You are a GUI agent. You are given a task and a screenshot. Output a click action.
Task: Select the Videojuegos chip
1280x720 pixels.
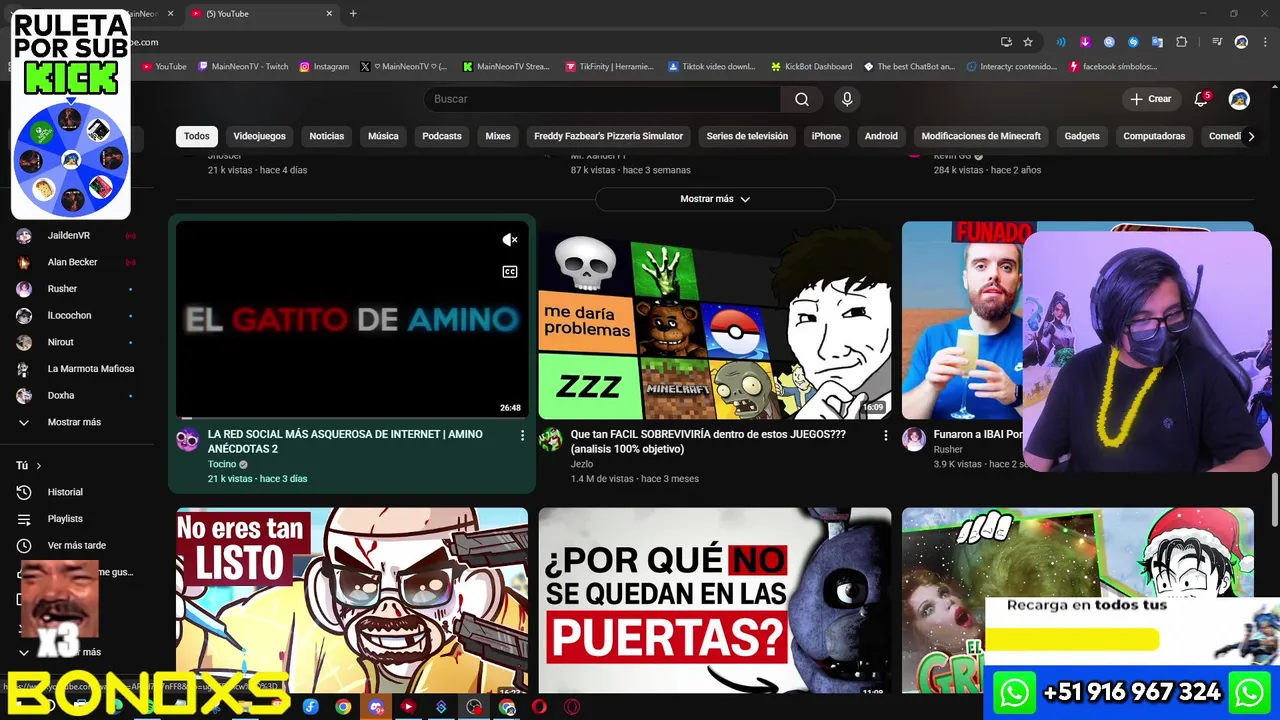pyautogui.click(x=259, y=136)
